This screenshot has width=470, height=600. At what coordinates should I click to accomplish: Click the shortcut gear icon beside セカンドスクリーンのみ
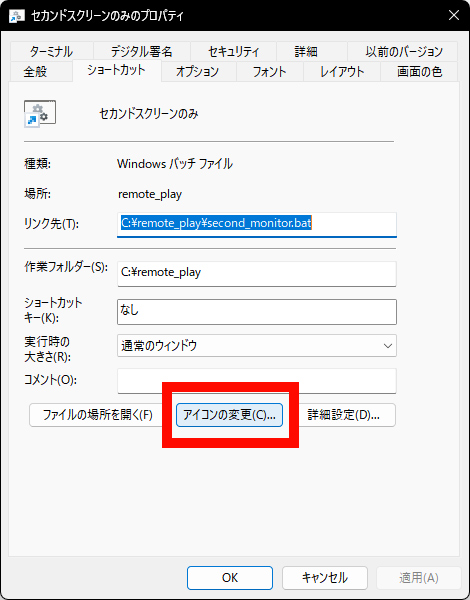(40, 114)
